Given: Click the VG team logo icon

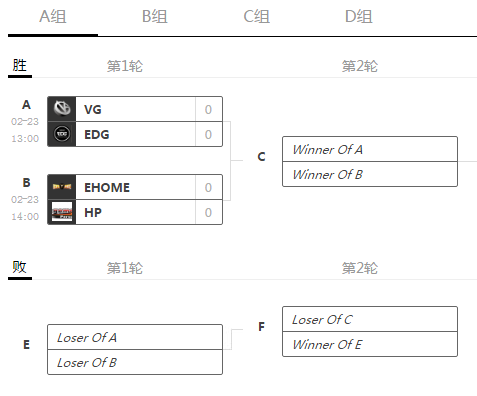Looking at the screenshot, I should [x=62, y=109].
